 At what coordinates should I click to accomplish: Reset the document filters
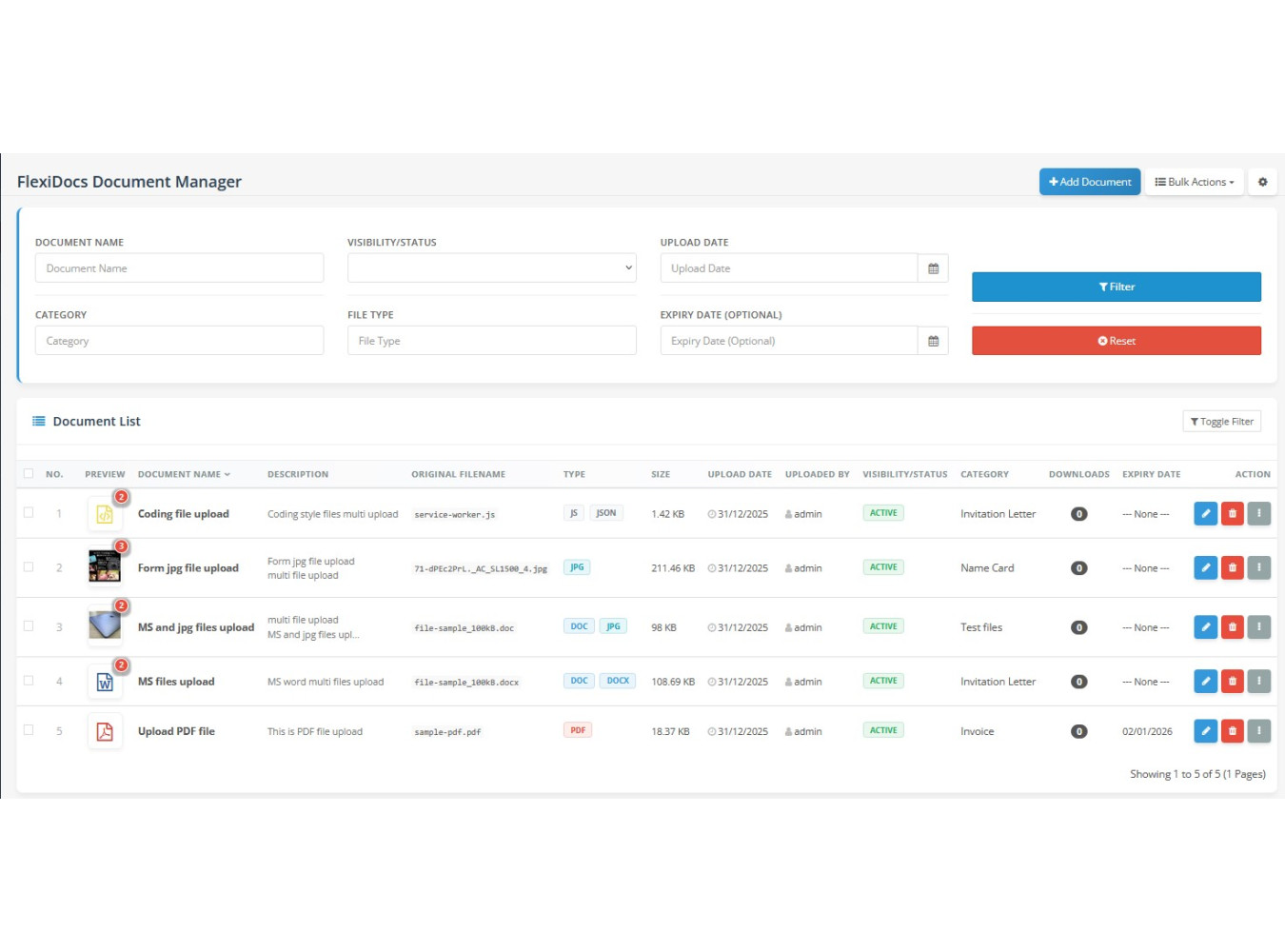(1116, 340)
